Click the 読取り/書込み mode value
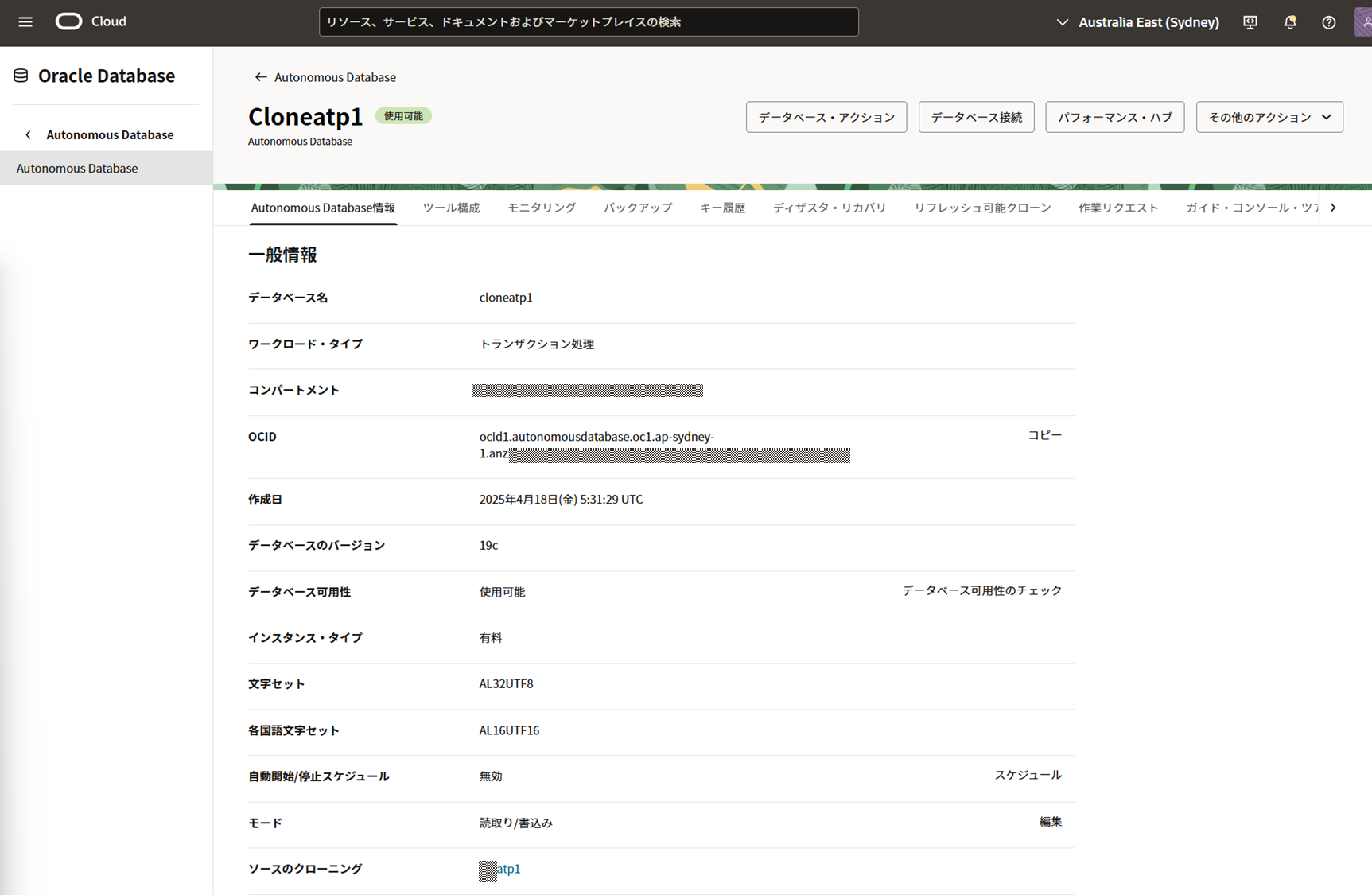Image resolution: width=1372 pixels, height=895 pixels. (515, 823)
